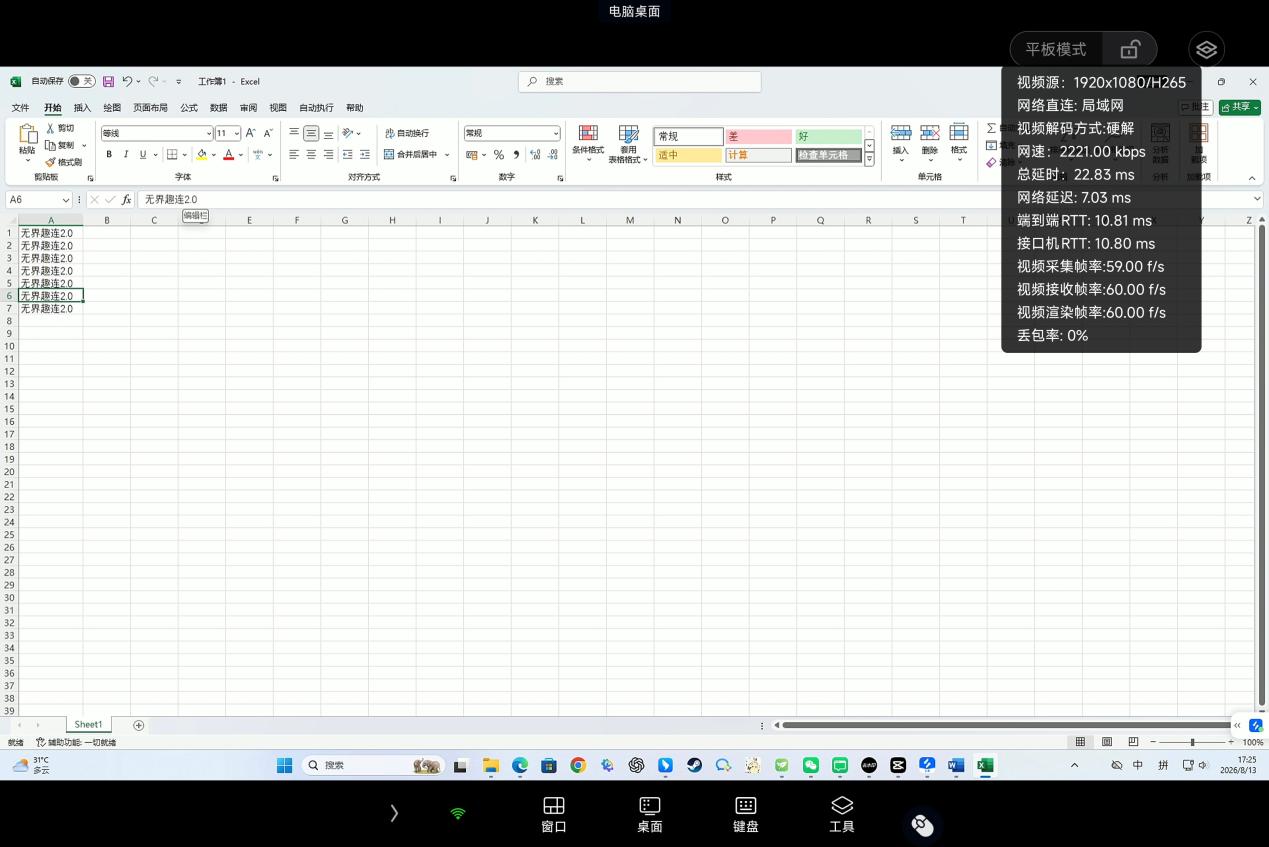Click the Insert Function fx icon
Screen dimensions: 1269x847
coord(126,200)
